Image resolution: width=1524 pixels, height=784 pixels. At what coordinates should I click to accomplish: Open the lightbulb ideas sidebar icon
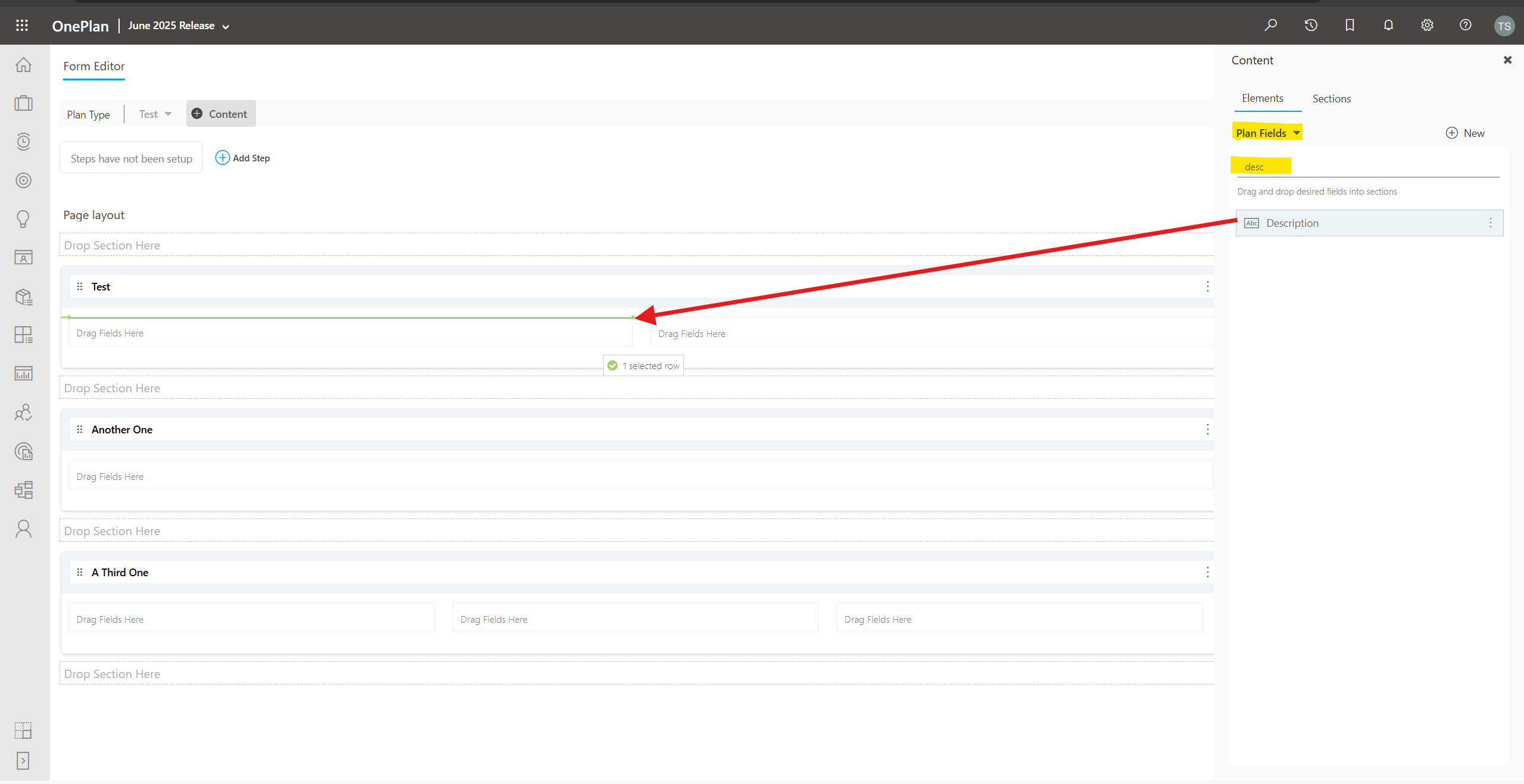(23, 219)
